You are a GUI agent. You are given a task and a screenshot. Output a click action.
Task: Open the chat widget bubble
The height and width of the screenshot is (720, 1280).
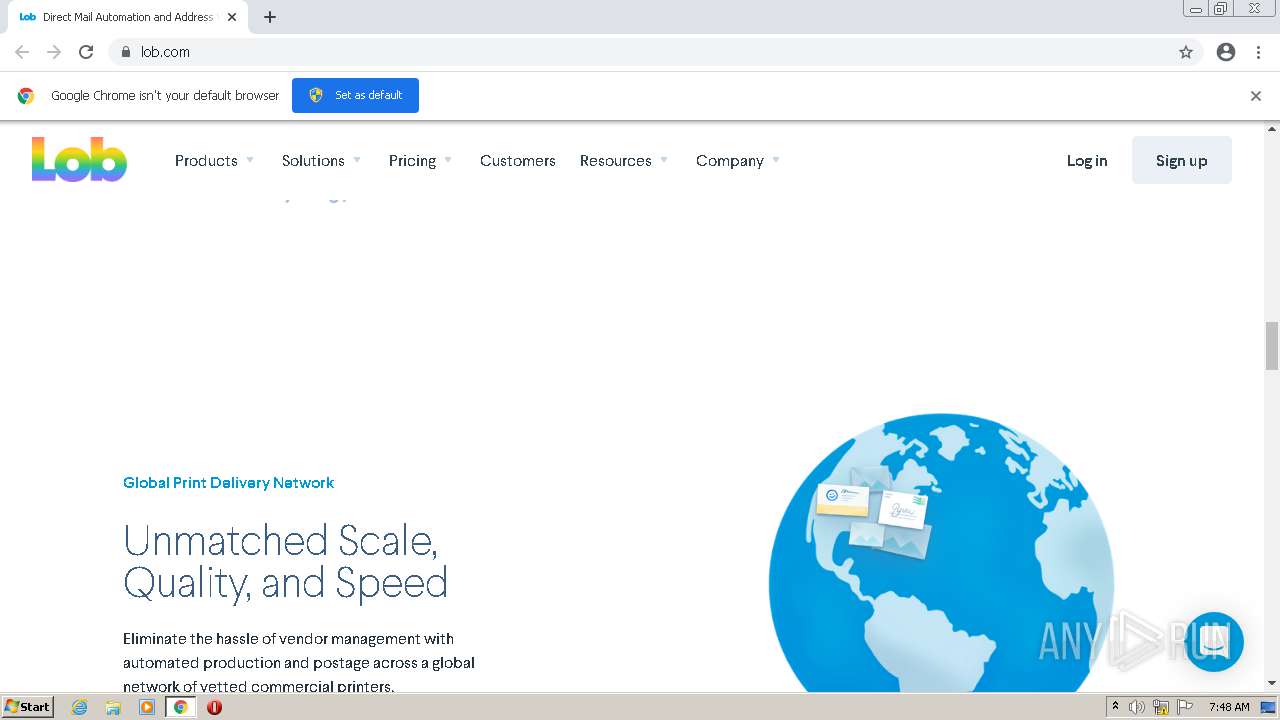click(x=1214, y=642)
